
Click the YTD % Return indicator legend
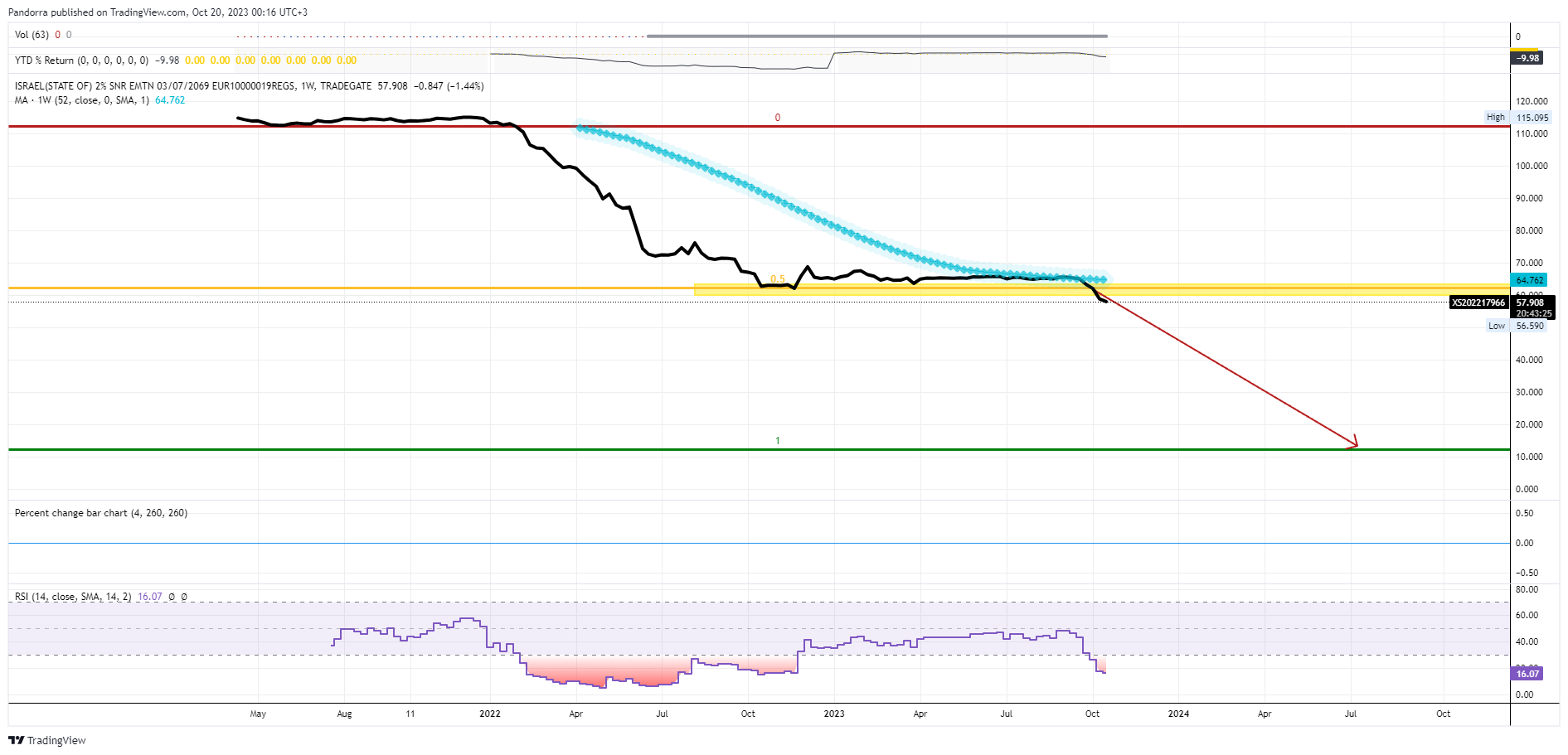(x=81, y=60)
